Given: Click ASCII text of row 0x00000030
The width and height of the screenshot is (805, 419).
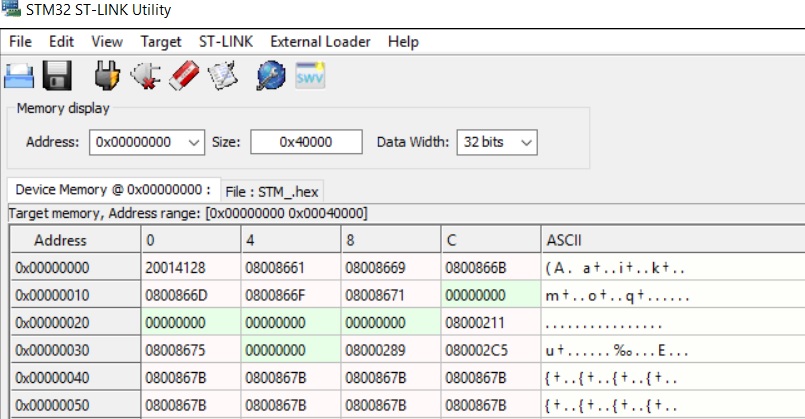Looking at the screenshot, I should [617, 351].
